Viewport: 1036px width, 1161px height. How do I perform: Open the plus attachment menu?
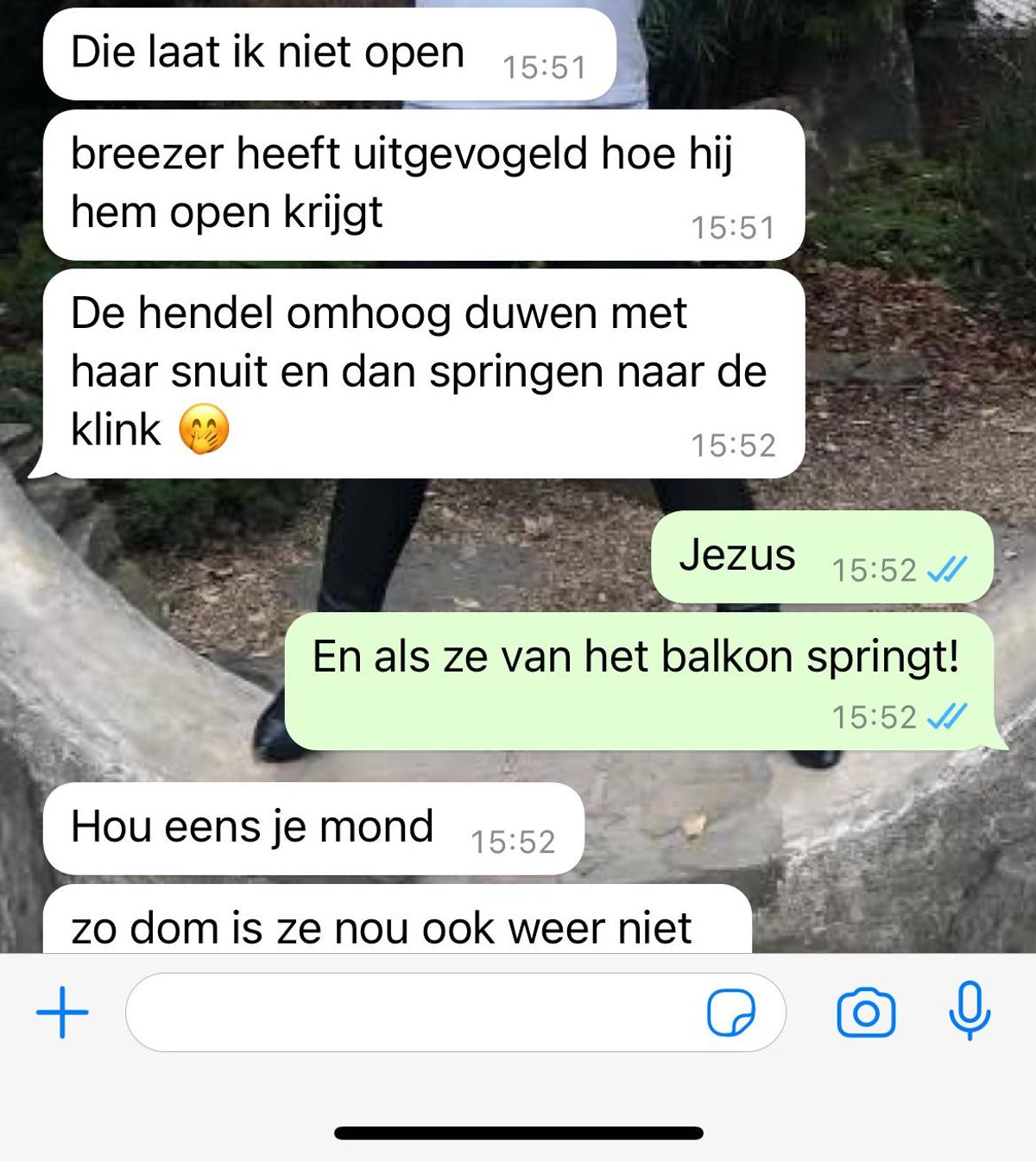pos(62,1012)
